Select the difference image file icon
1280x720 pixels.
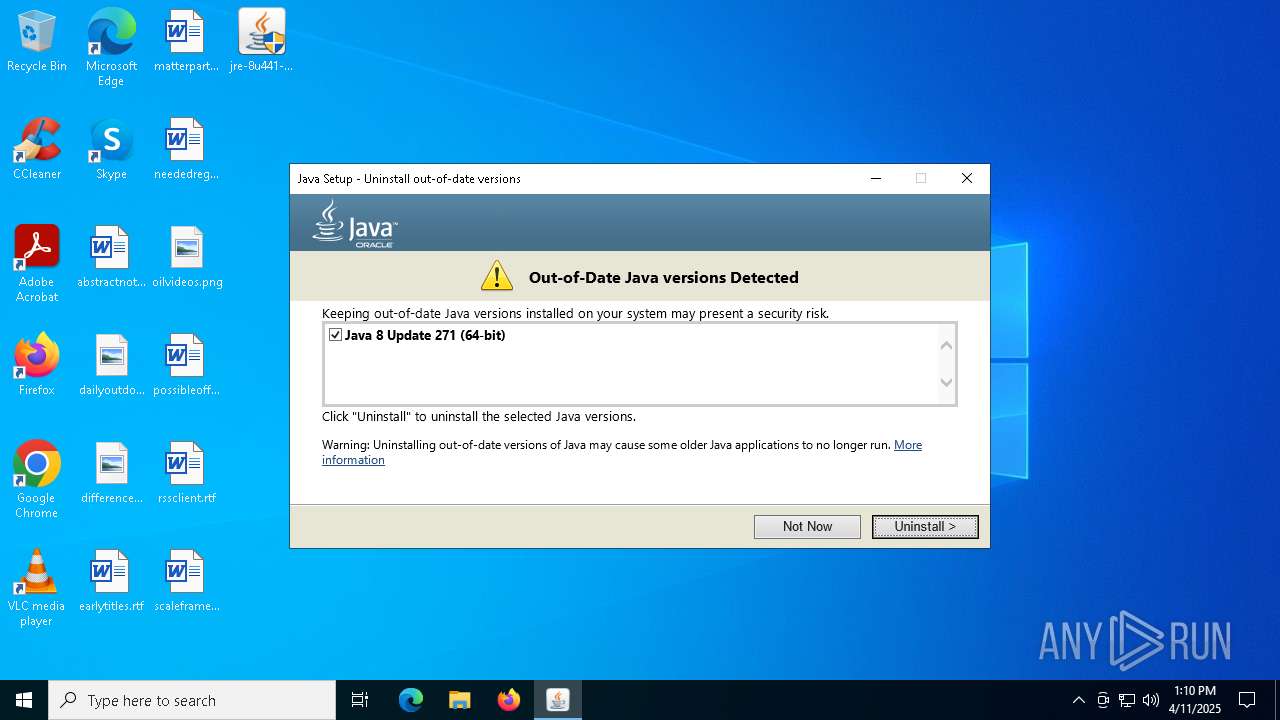click(x=111, y=474)
